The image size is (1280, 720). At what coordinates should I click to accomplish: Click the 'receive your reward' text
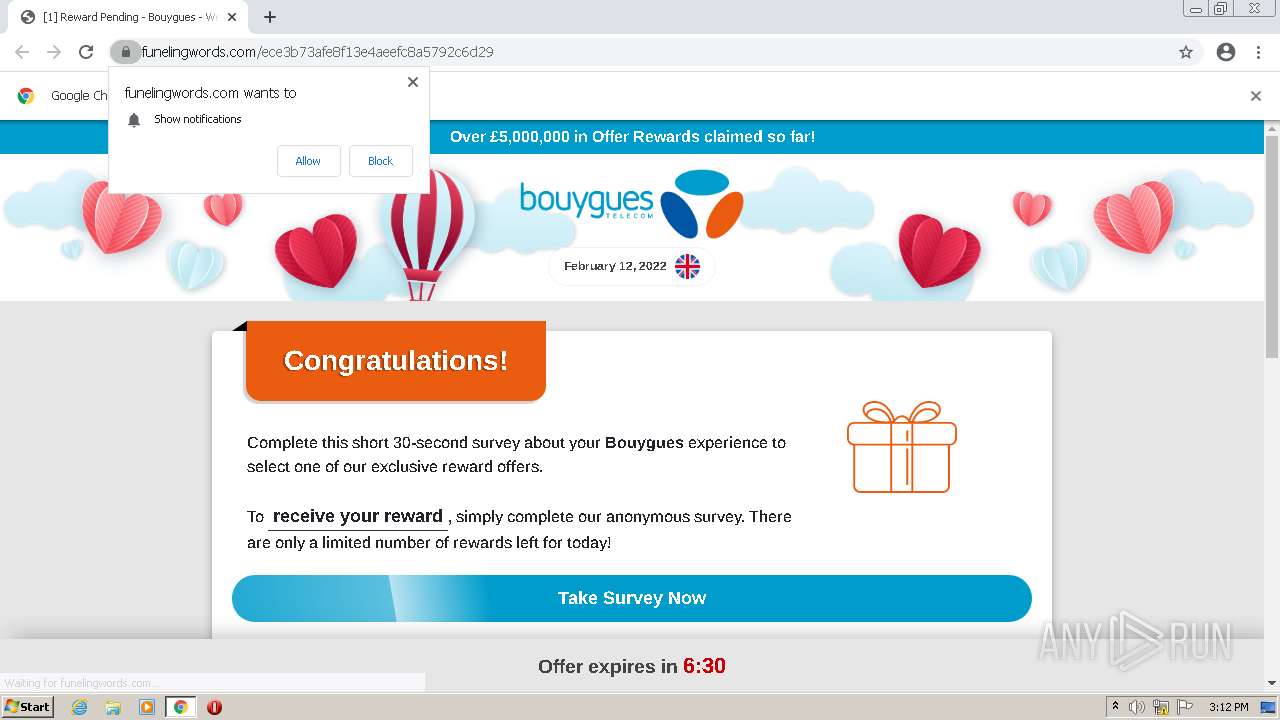click(x=358, y=516)
